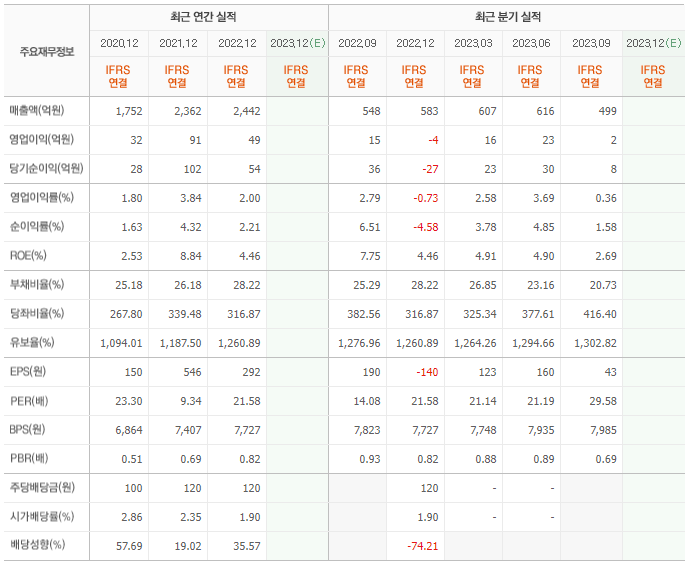The image size is (692, 564).
Task: Select quarterly sales value 616
Action: click(545, 111)
